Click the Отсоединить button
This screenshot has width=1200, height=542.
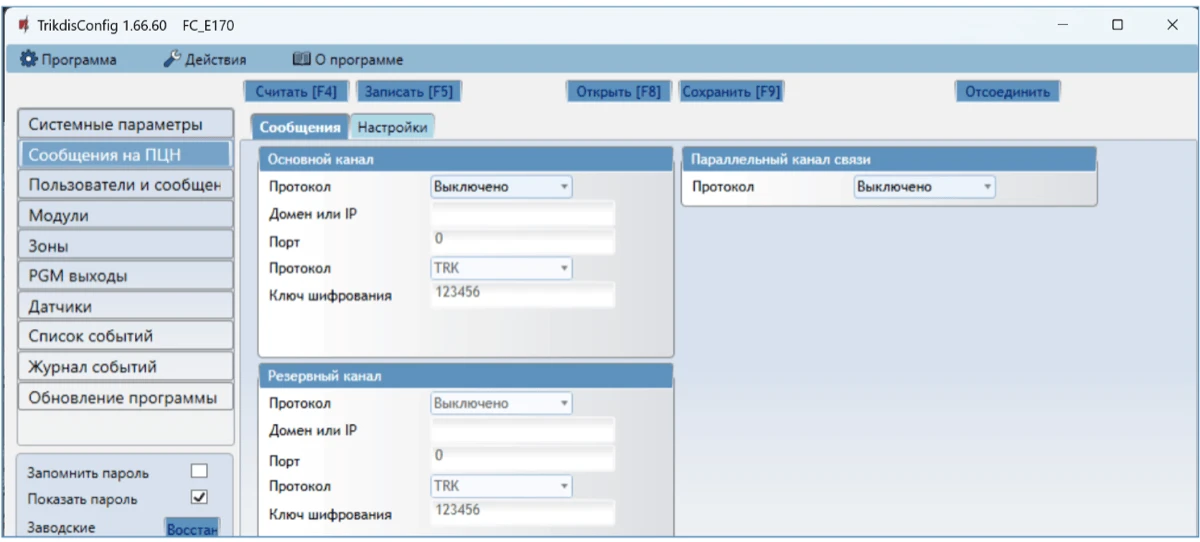coord(1006,92)
